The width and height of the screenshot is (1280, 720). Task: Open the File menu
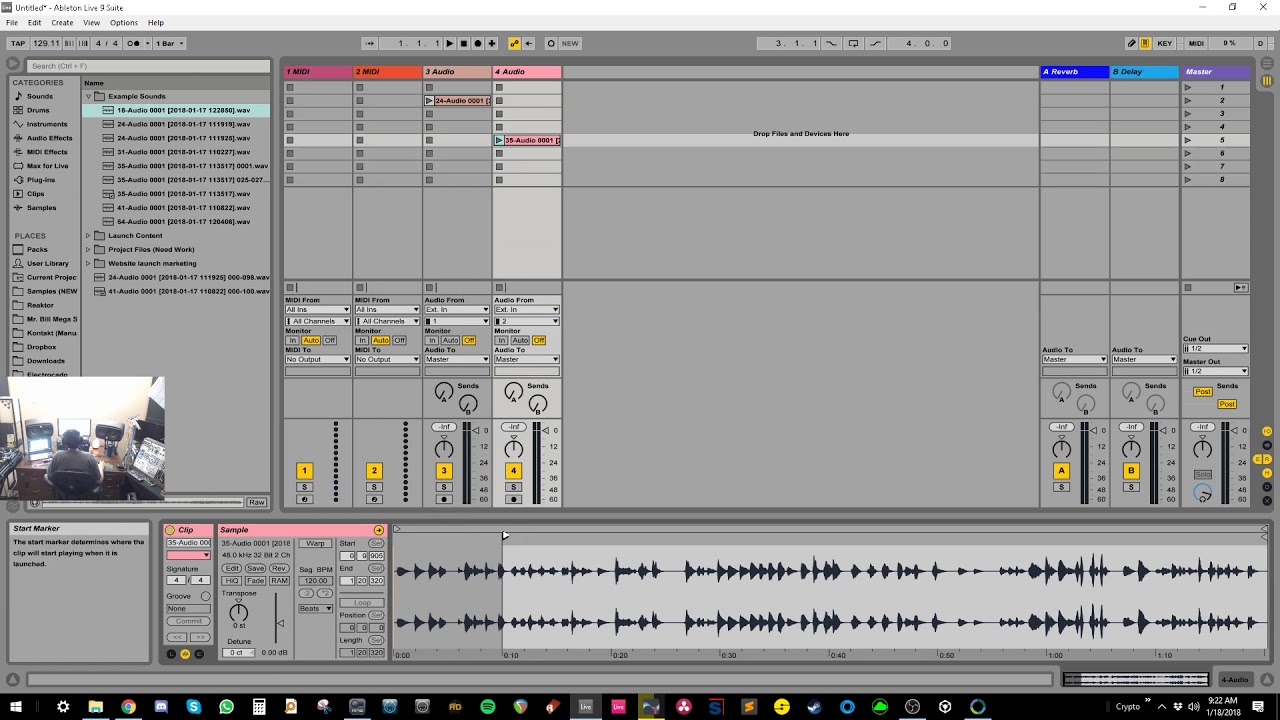click(12, 22)
